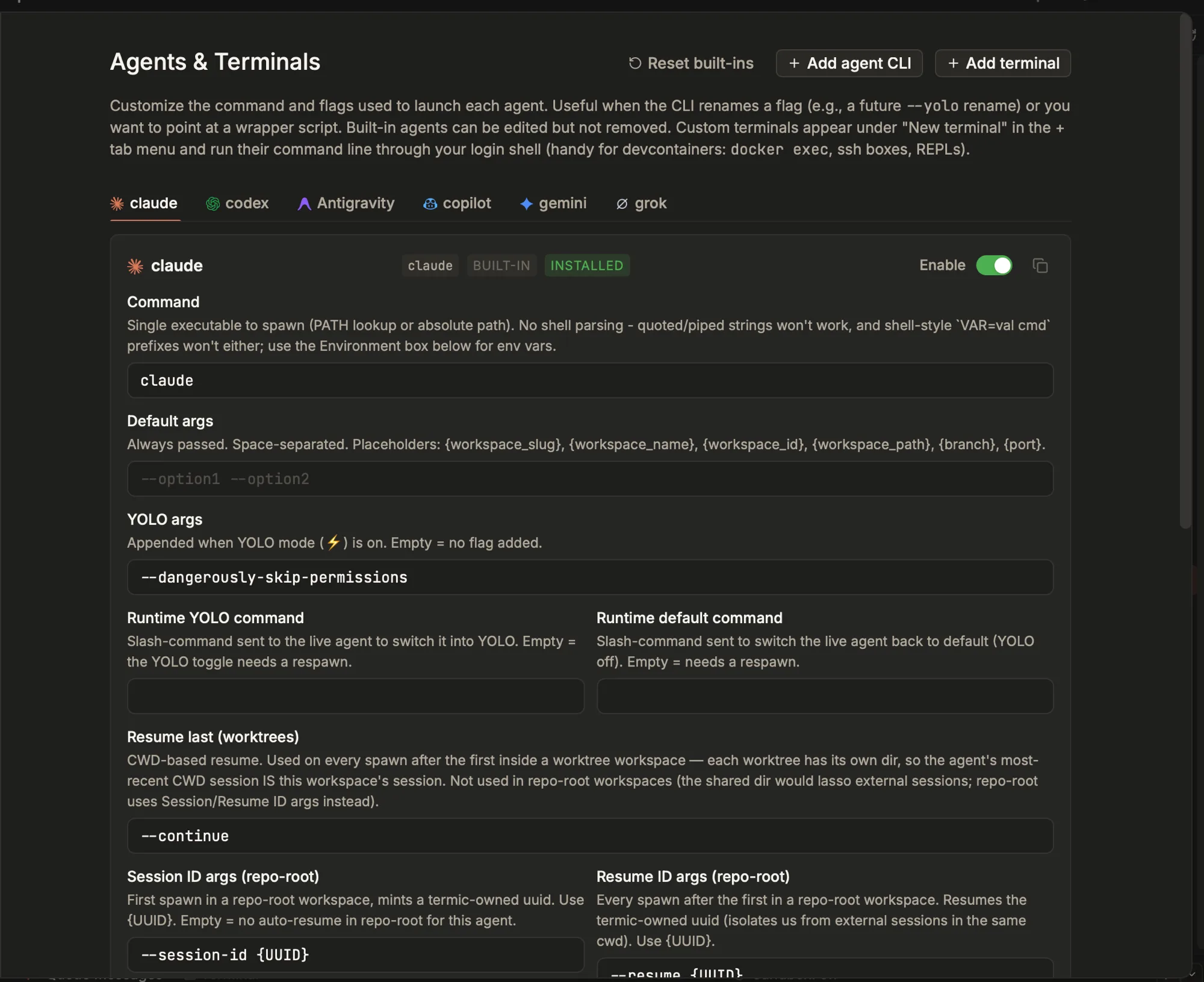The image size is (1204, 982).
Task: Click the Resume ID args input field
Action: pos(825,969)
